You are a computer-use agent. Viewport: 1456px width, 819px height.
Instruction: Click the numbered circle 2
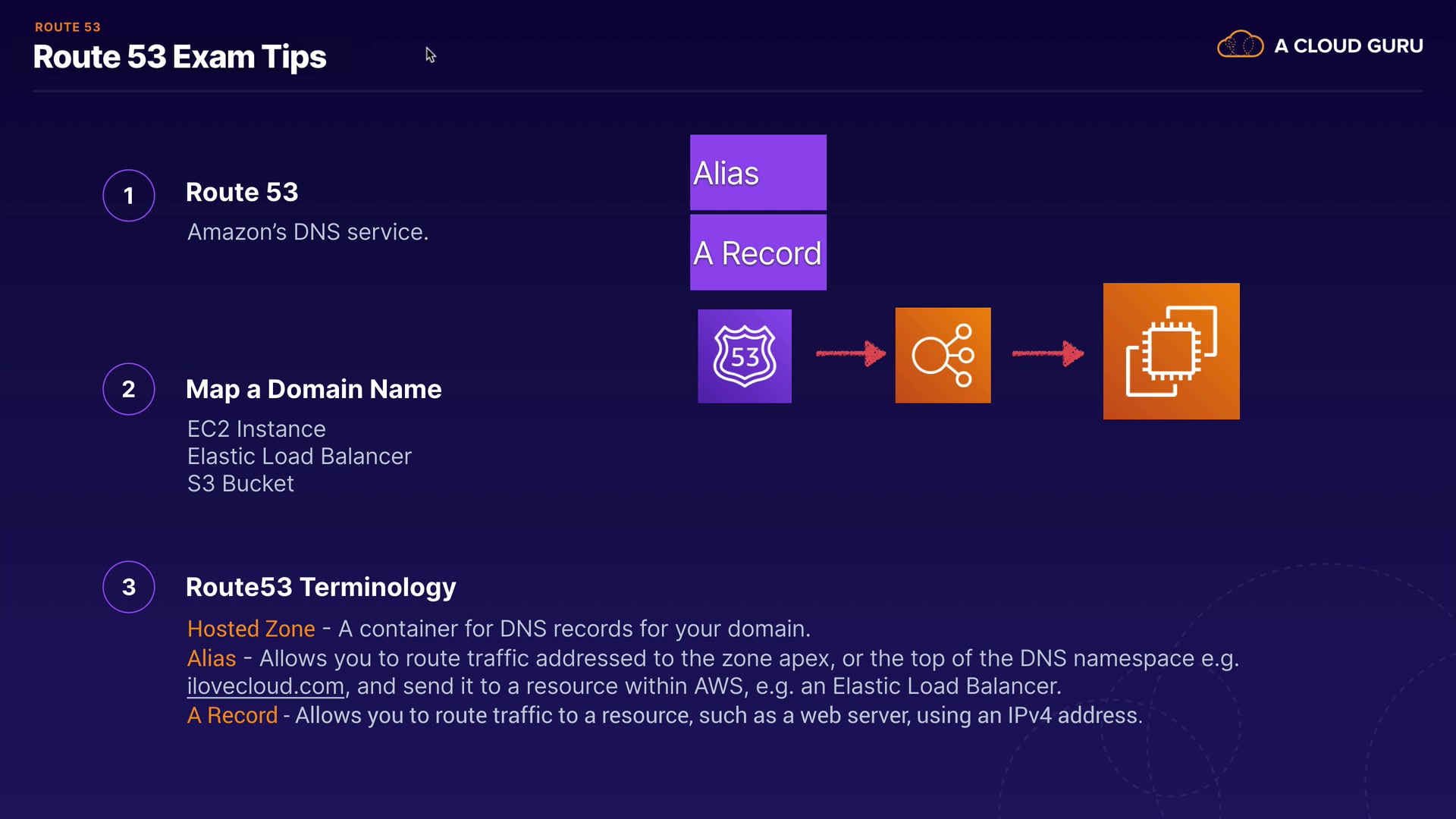[x=129, y=389]
